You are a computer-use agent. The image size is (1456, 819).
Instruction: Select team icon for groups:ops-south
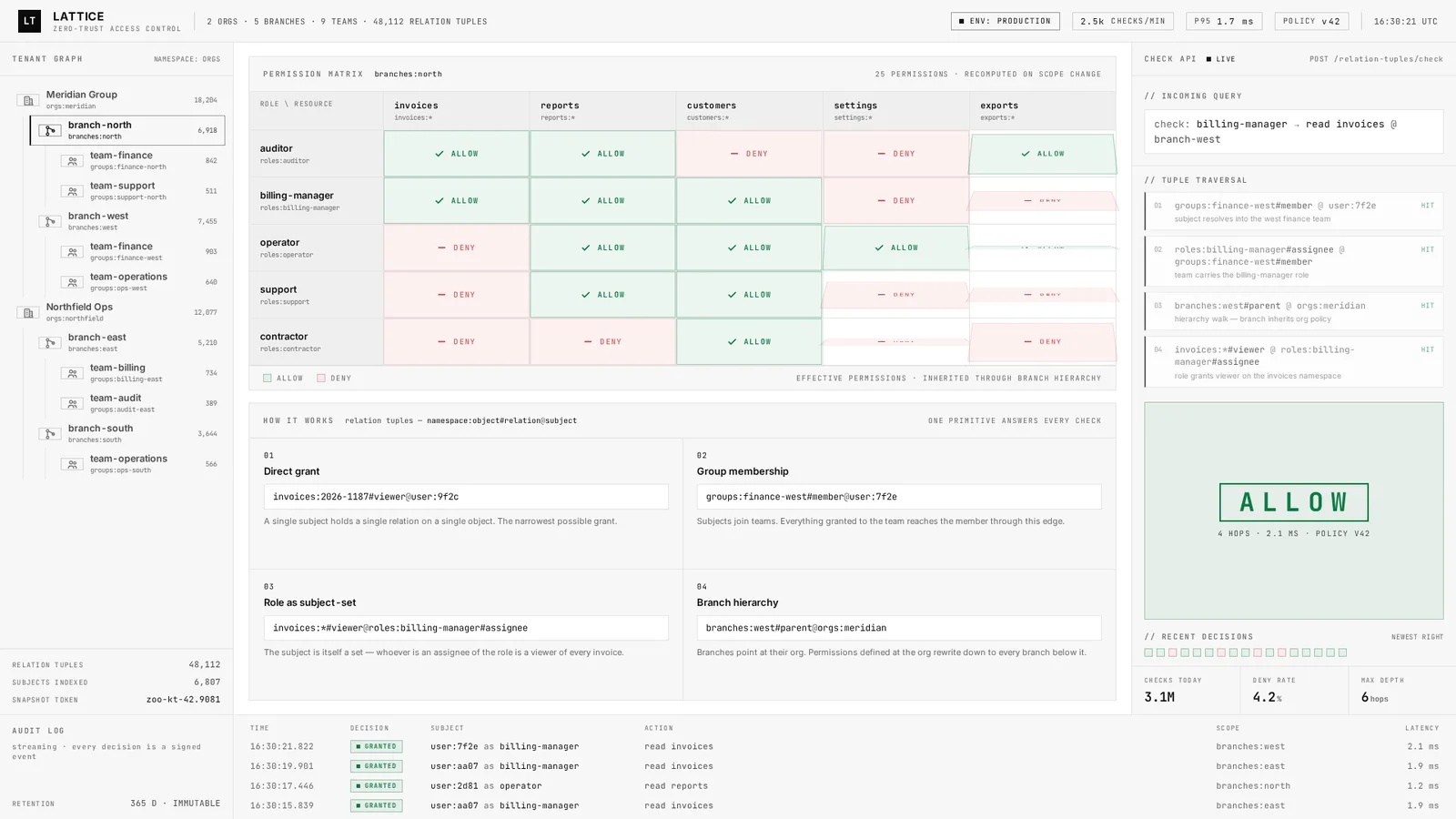click(x=72, y=464)
